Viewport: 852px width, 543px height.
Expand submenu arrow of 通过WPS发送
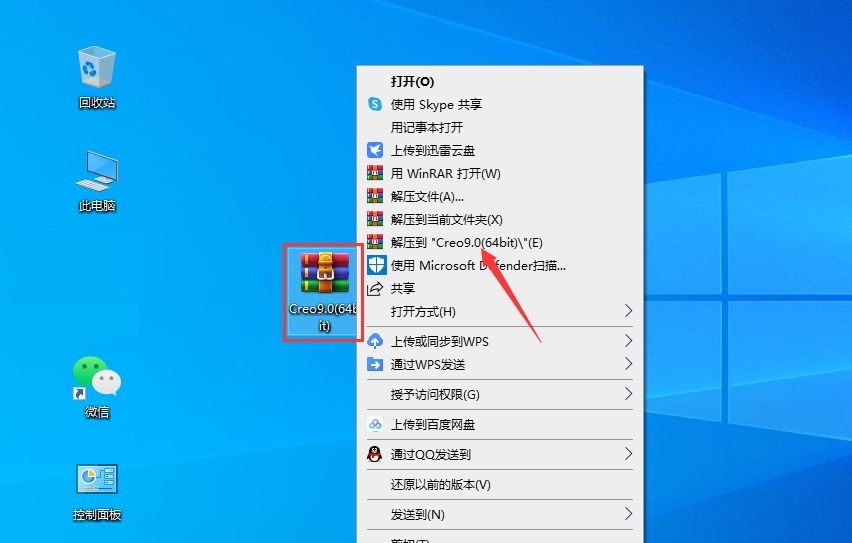click(629, 364)
